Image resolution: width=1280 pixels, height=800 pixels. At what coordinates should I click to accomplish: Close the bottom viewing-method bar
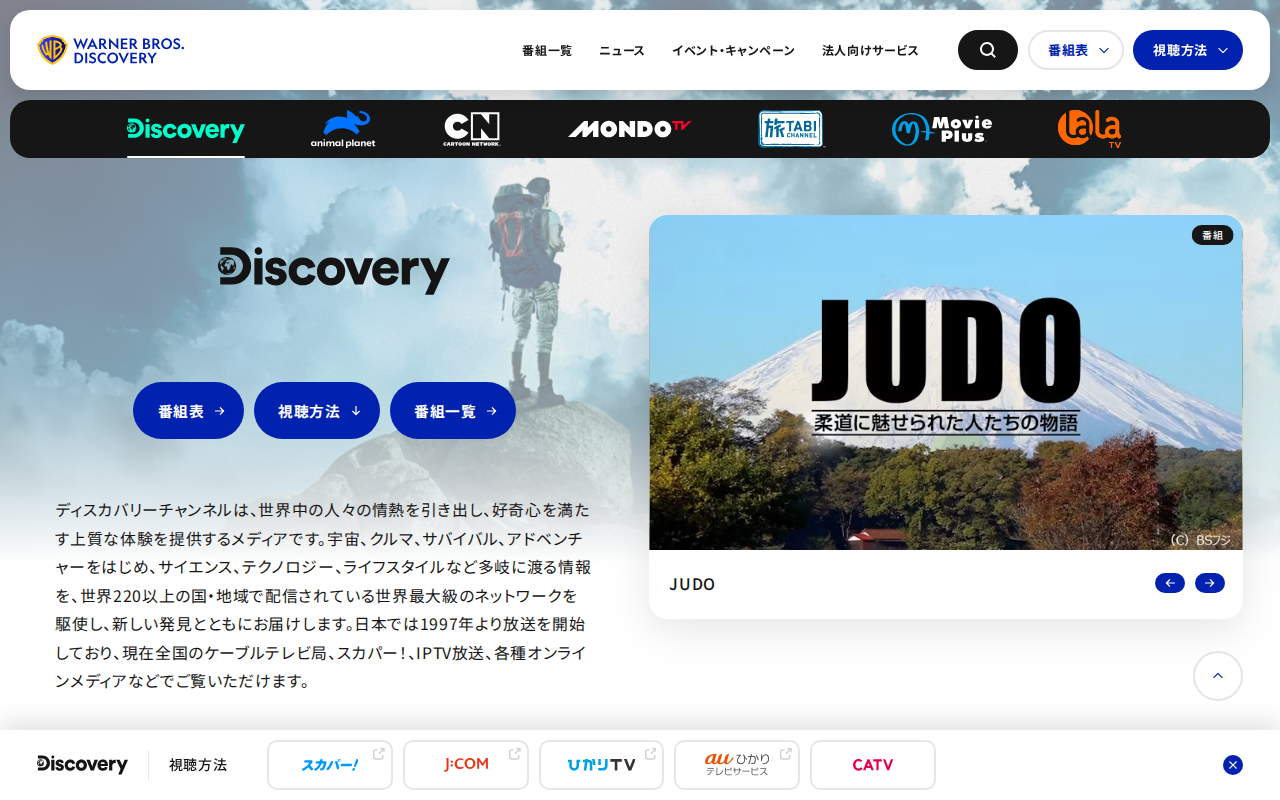(x=1233, y=765)
